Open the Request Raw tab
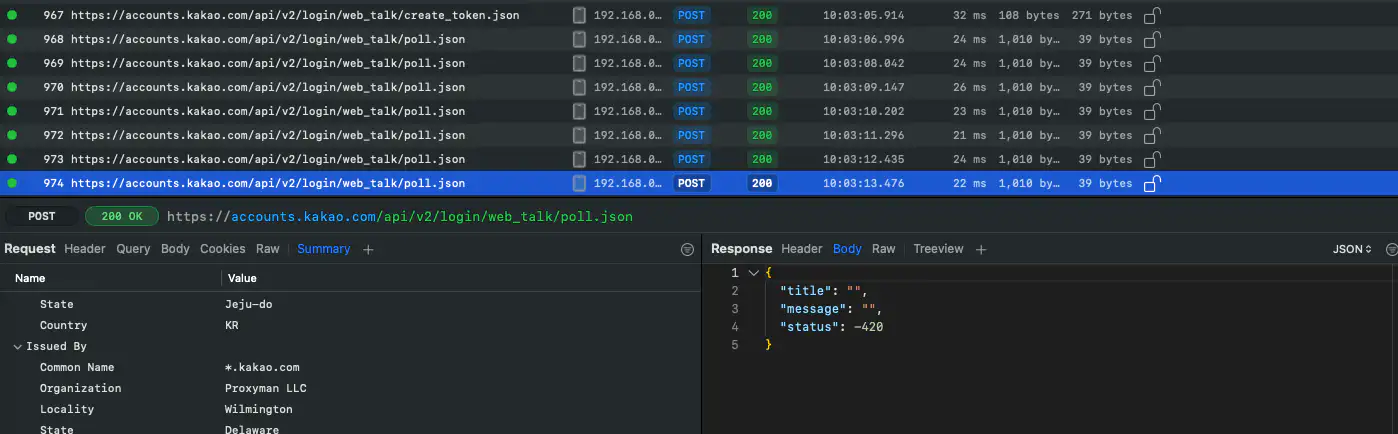 pyautogui.click(x=267, y=249)
